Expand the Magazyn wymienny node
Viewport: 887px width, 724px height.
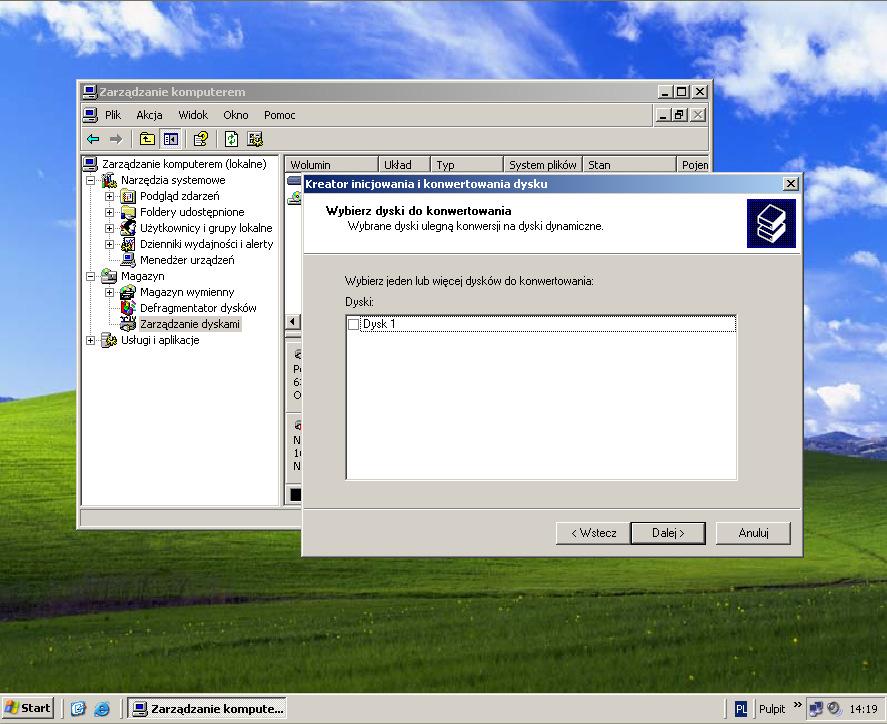pyautogui.click(x=110, y=292)
